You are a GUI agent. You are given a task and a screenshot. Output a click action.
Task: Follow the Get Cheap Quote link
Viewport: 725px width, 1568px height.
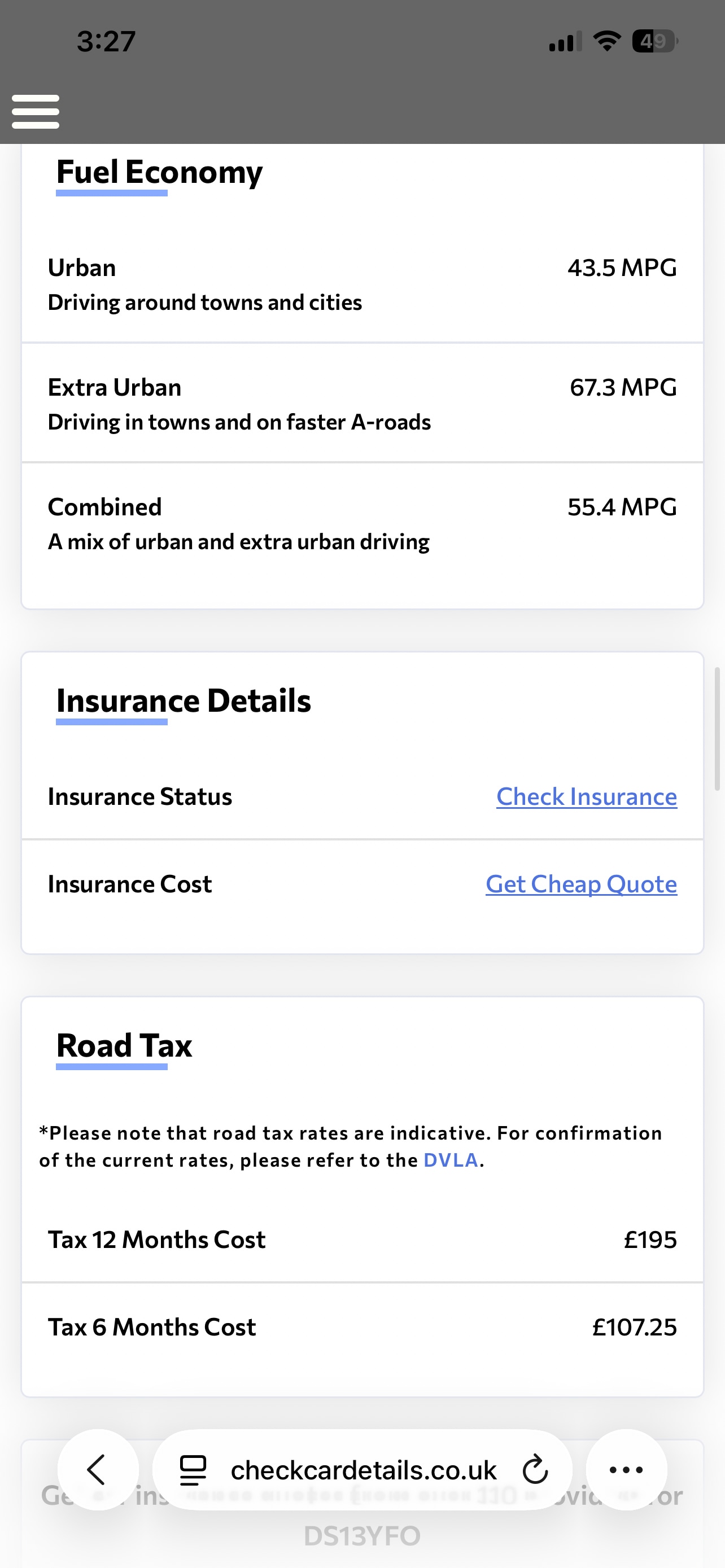tap(580, 884)
